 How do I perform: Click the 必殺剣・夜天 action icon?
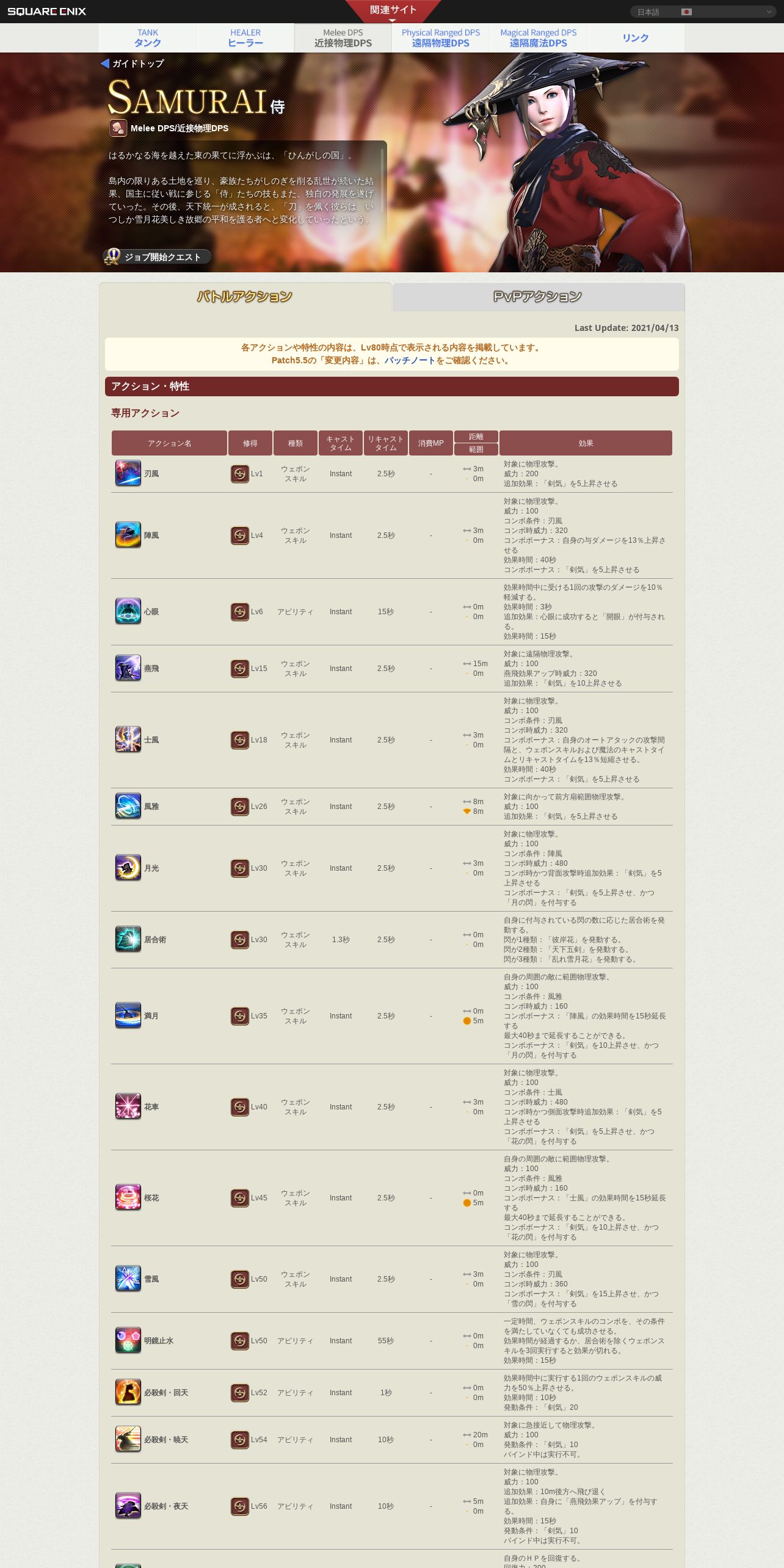point(128,1506)
